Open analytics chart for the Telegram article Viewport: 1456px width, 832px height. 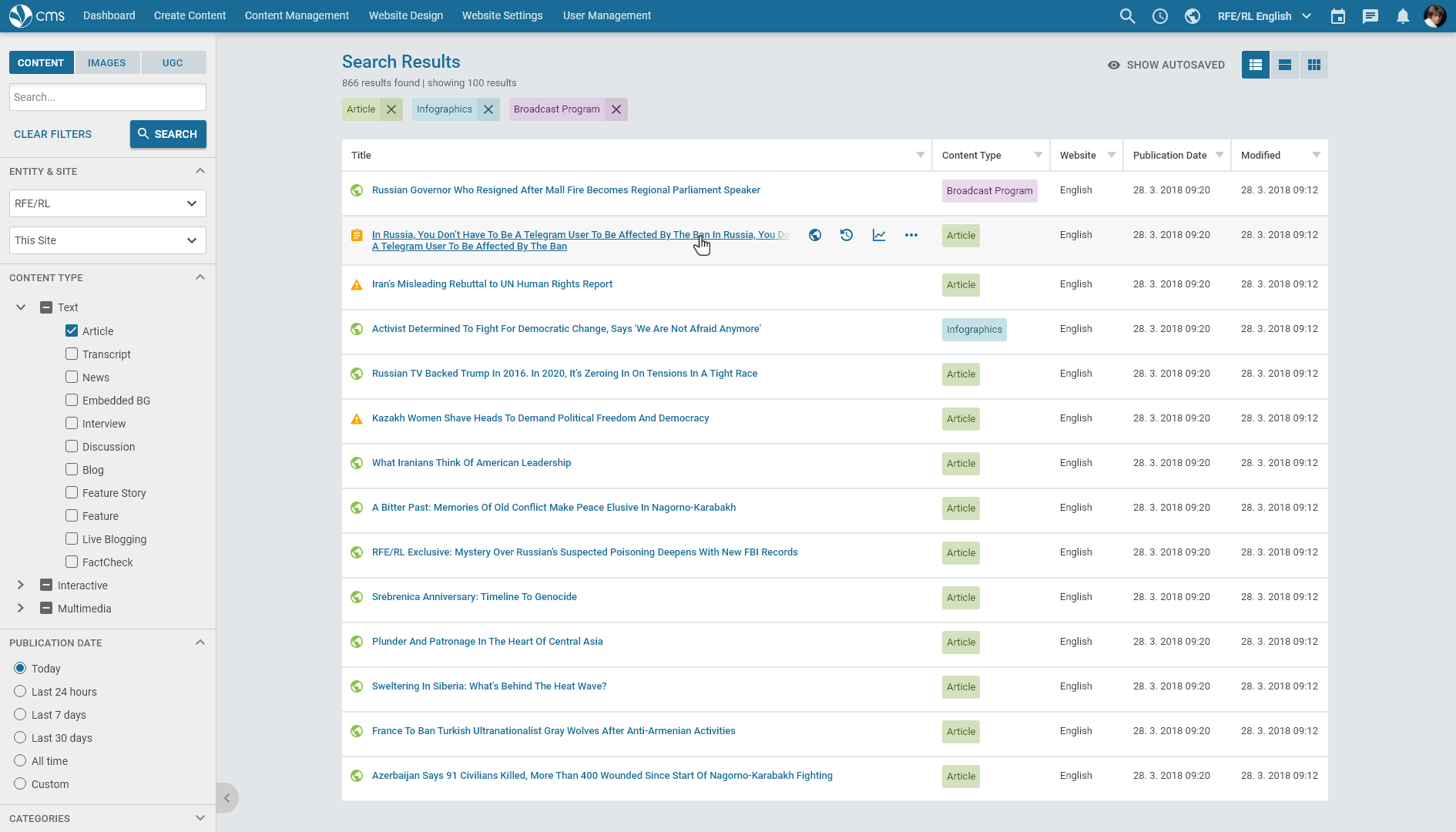[x=879, y=235]
